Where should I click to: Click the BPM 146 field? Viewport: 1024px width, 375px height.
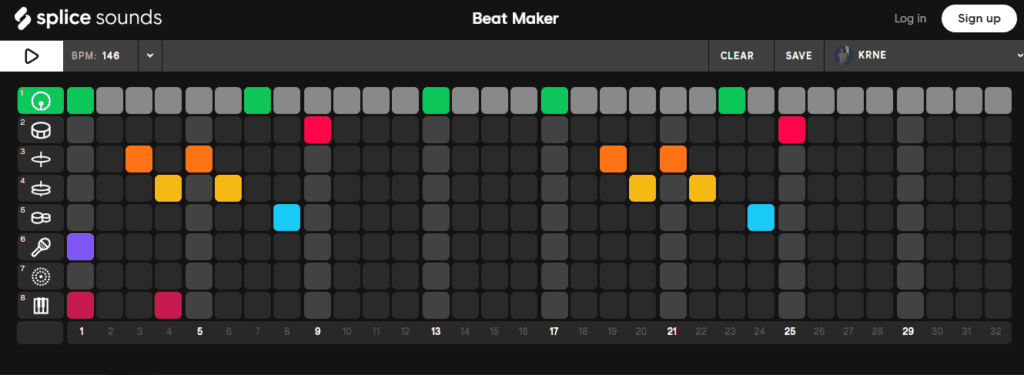(101, 56)
